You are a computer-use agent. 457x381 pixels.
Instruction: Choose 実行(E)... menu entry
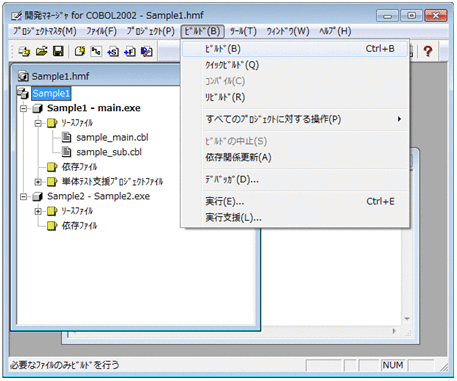(x=295, y=202)
